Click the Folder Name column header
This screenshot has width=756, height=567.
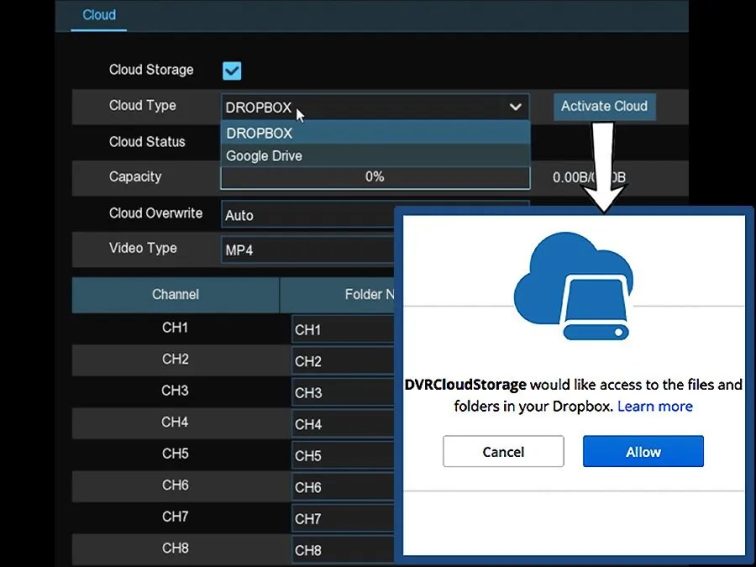(338, 295)
